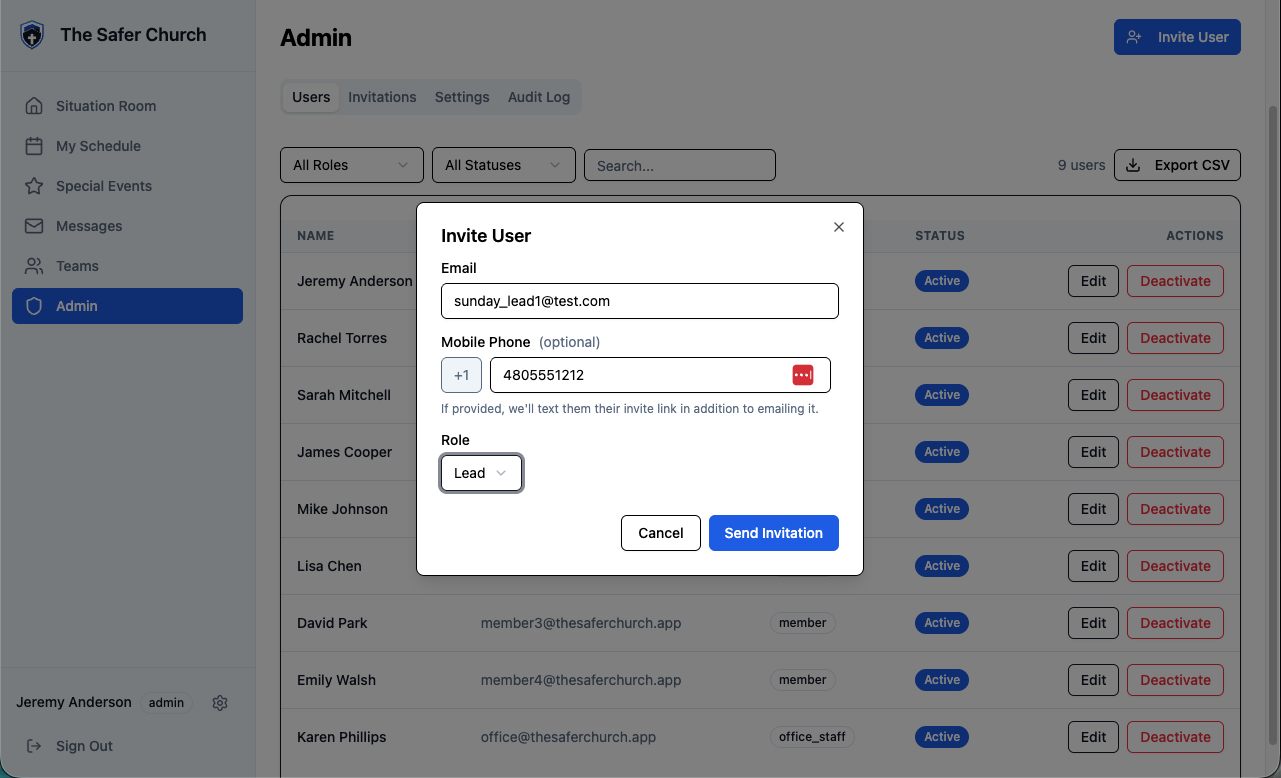The width and height of the screenshot is (1281, 778).
Task: Deactivate Karen Phillips
Action: click(x=1176, y=737)
